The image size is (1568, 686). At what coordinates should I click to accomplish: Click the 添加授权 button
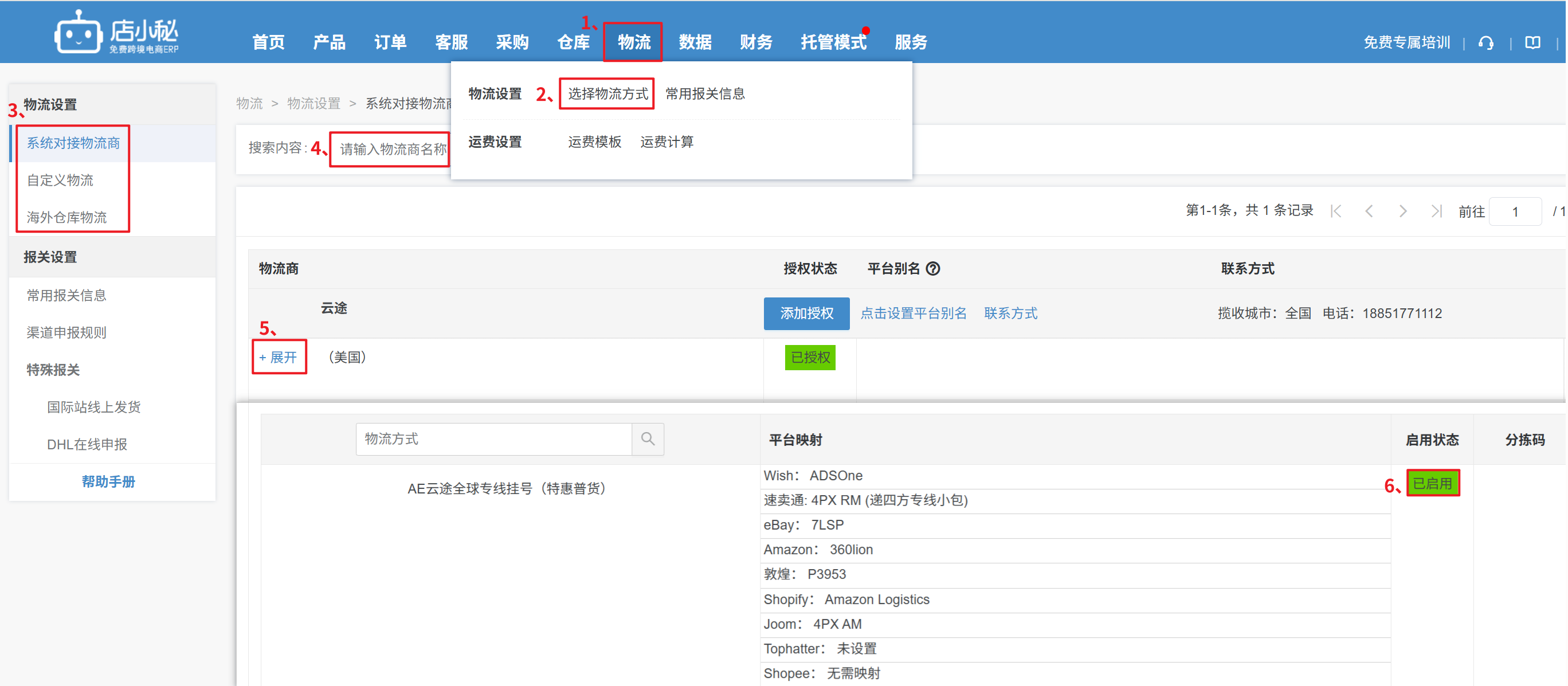point(806,313)
